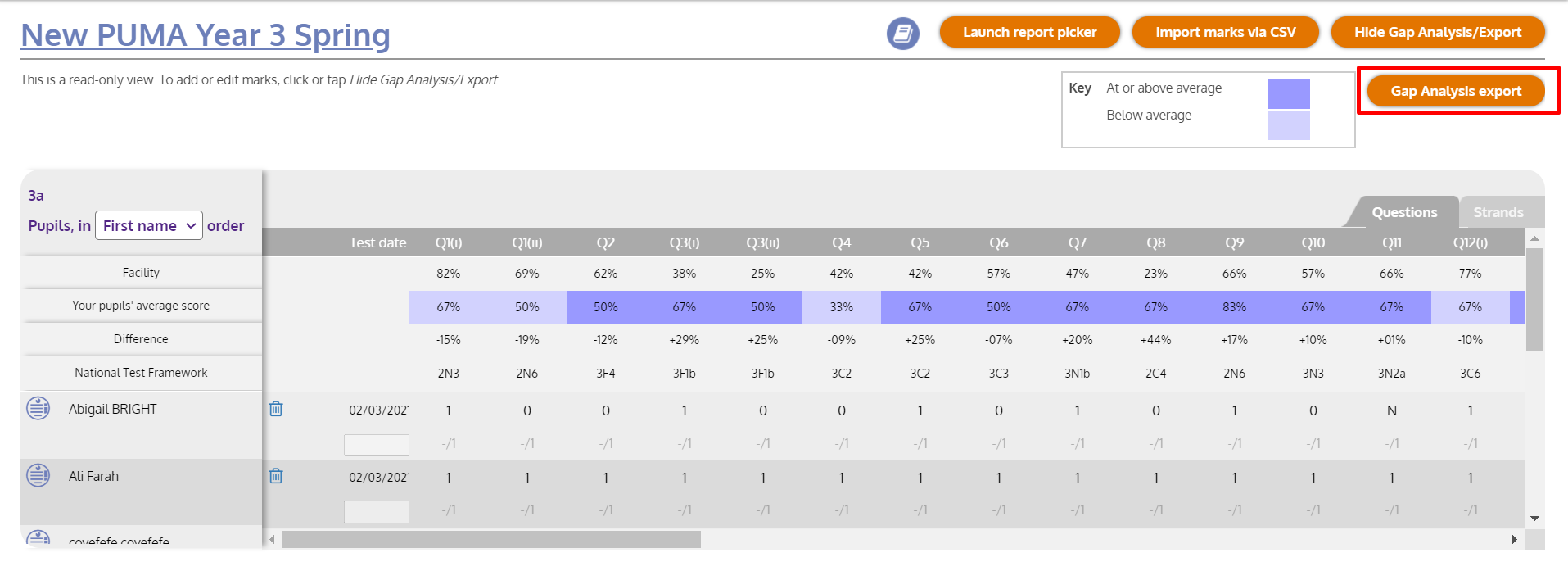Open the First name order dropdown

pyautogui.click(x=149, y=225)
